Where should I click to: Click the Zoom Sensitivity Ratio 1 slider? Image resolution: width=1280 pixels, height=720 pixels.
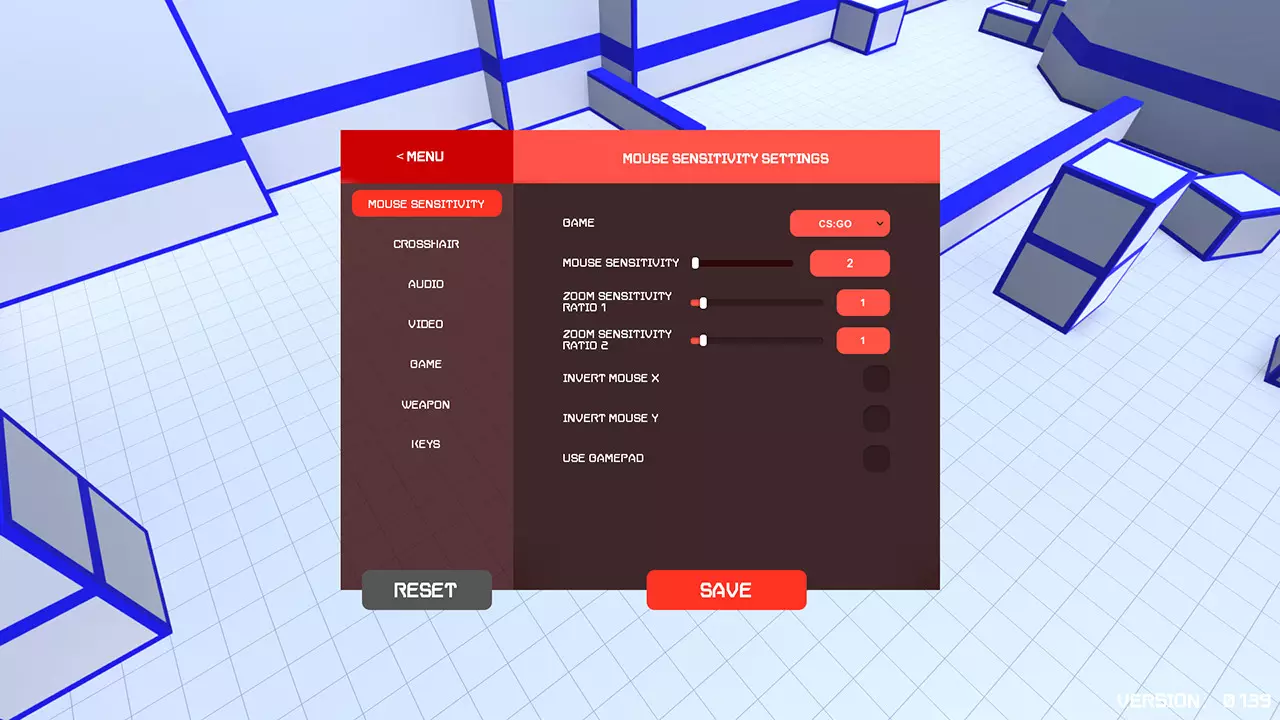(x=757, y=302)
